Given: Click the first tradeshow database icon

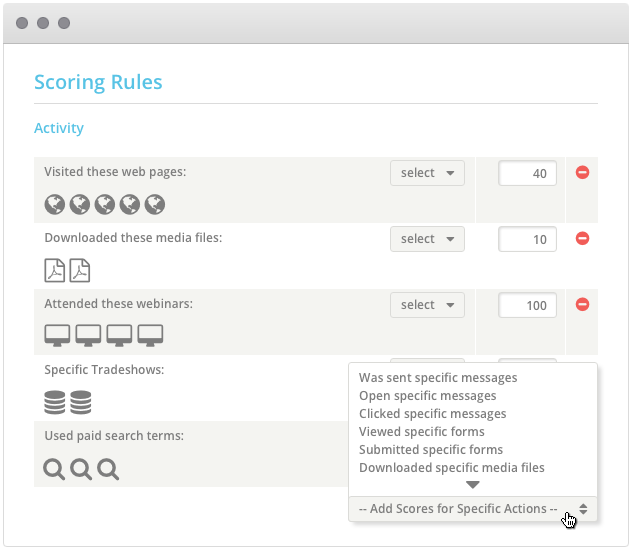Looking at the screenshot, I should [x=54, y=402].
